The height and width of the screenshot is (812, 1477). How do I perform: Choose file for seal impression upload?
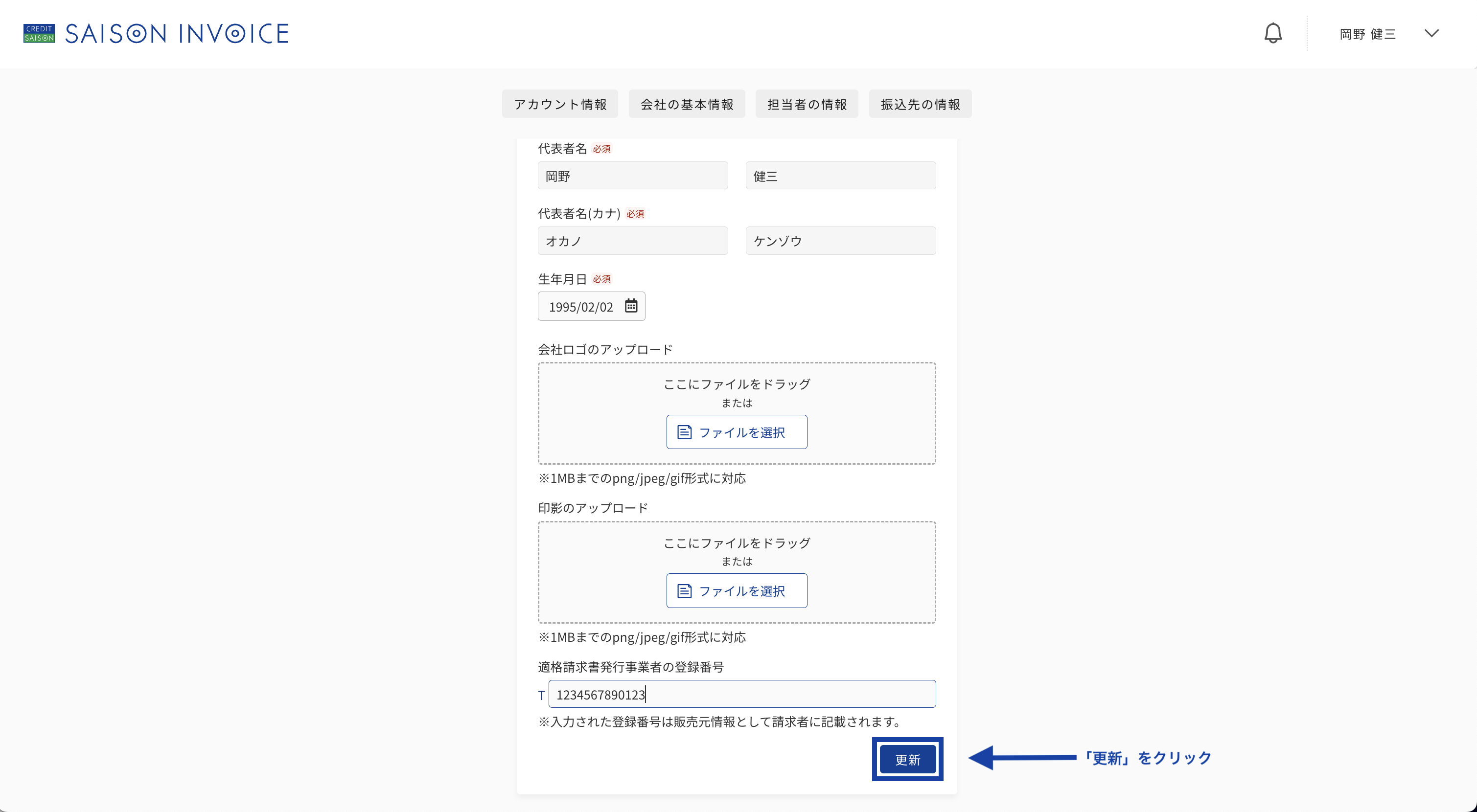tap(737, 591)
